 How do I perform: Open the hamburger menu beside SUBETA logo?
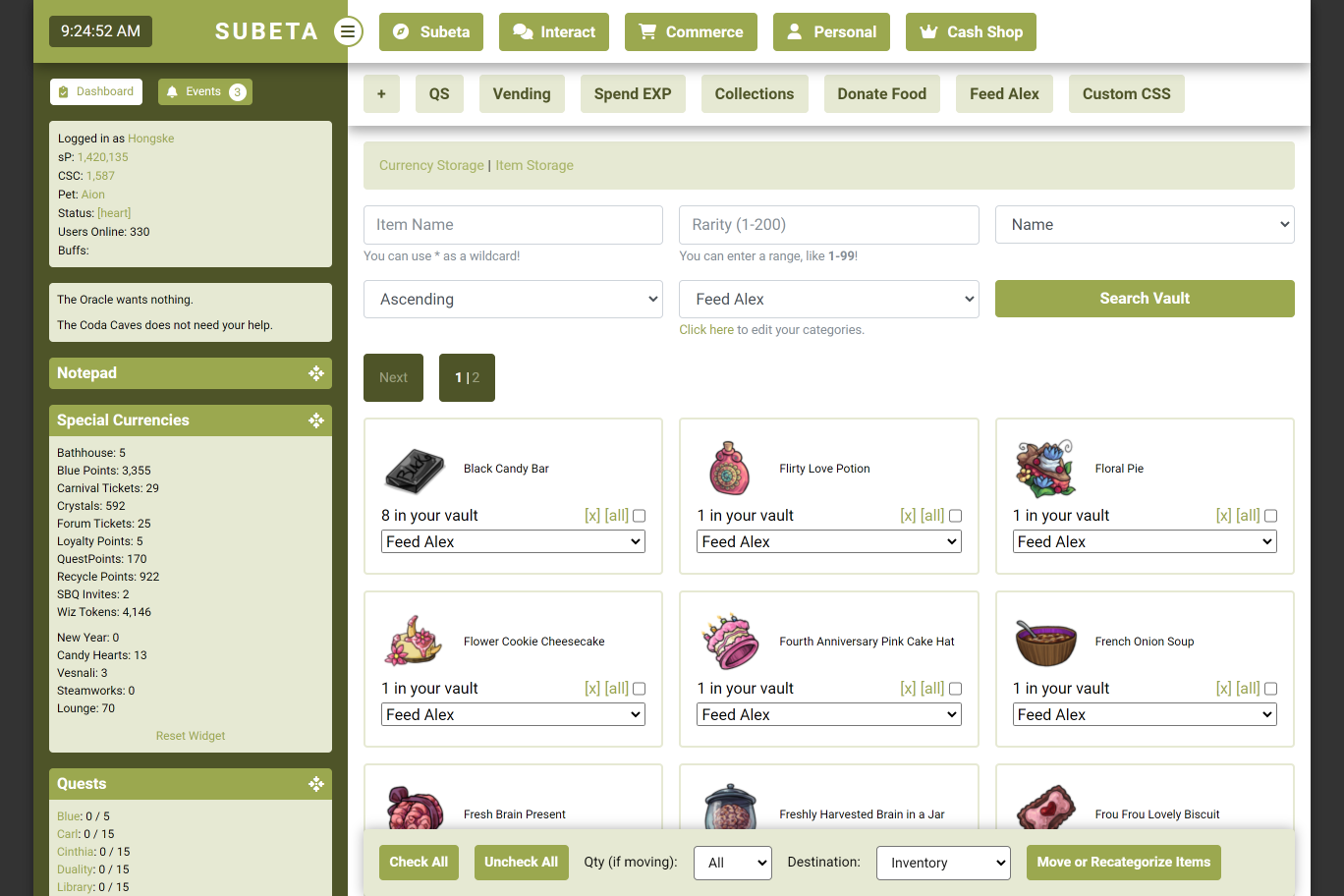tap(348, 31)
